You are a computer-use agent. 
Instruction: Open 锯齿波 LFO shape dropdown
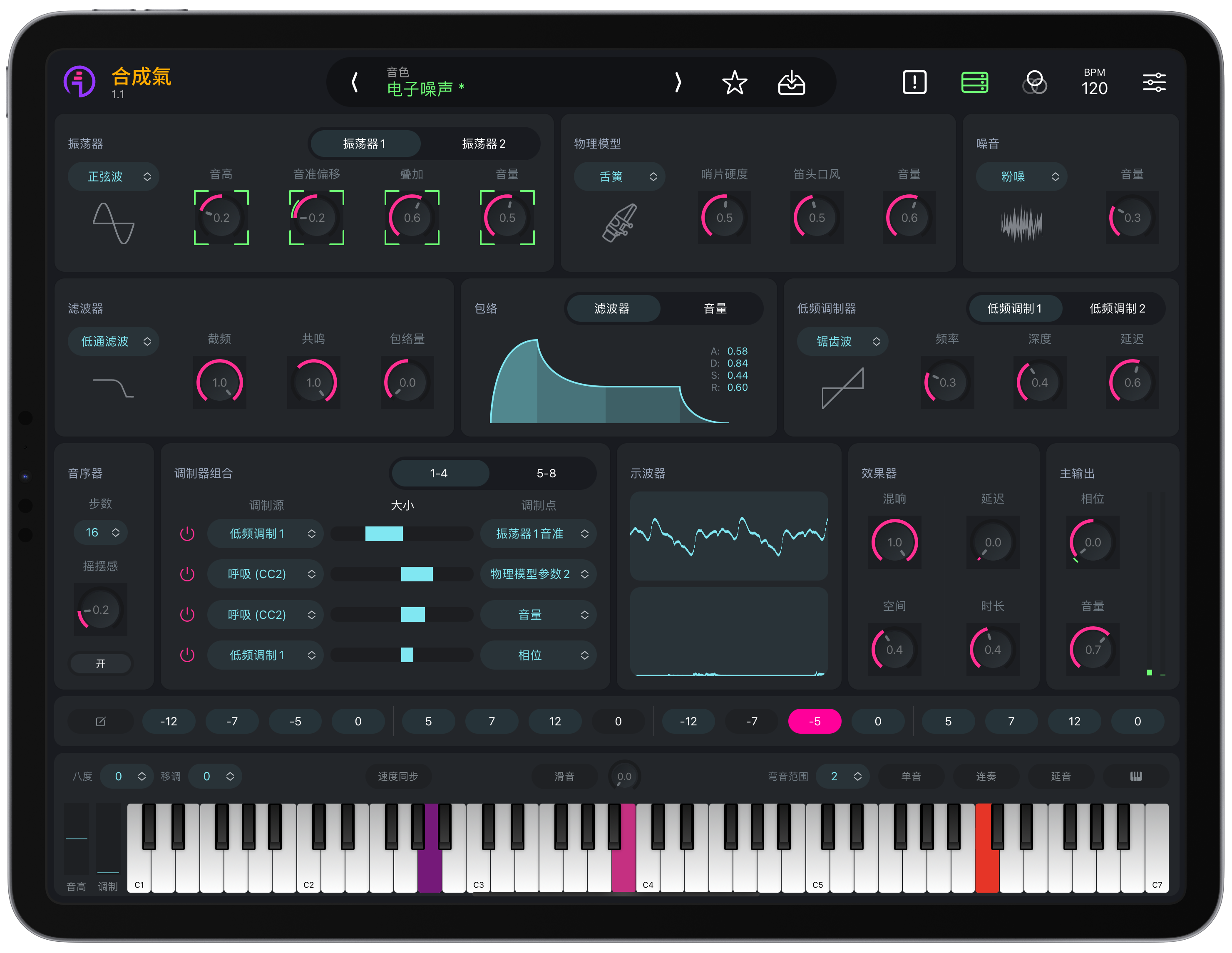(x=842, y=341)
